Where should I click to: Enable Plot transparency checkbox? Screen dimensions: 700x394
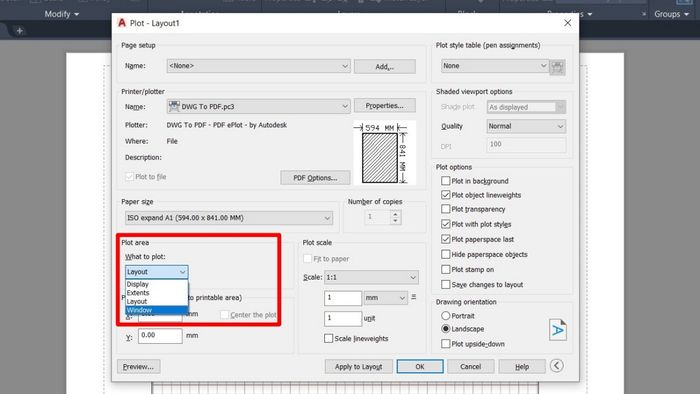(446, 209)
